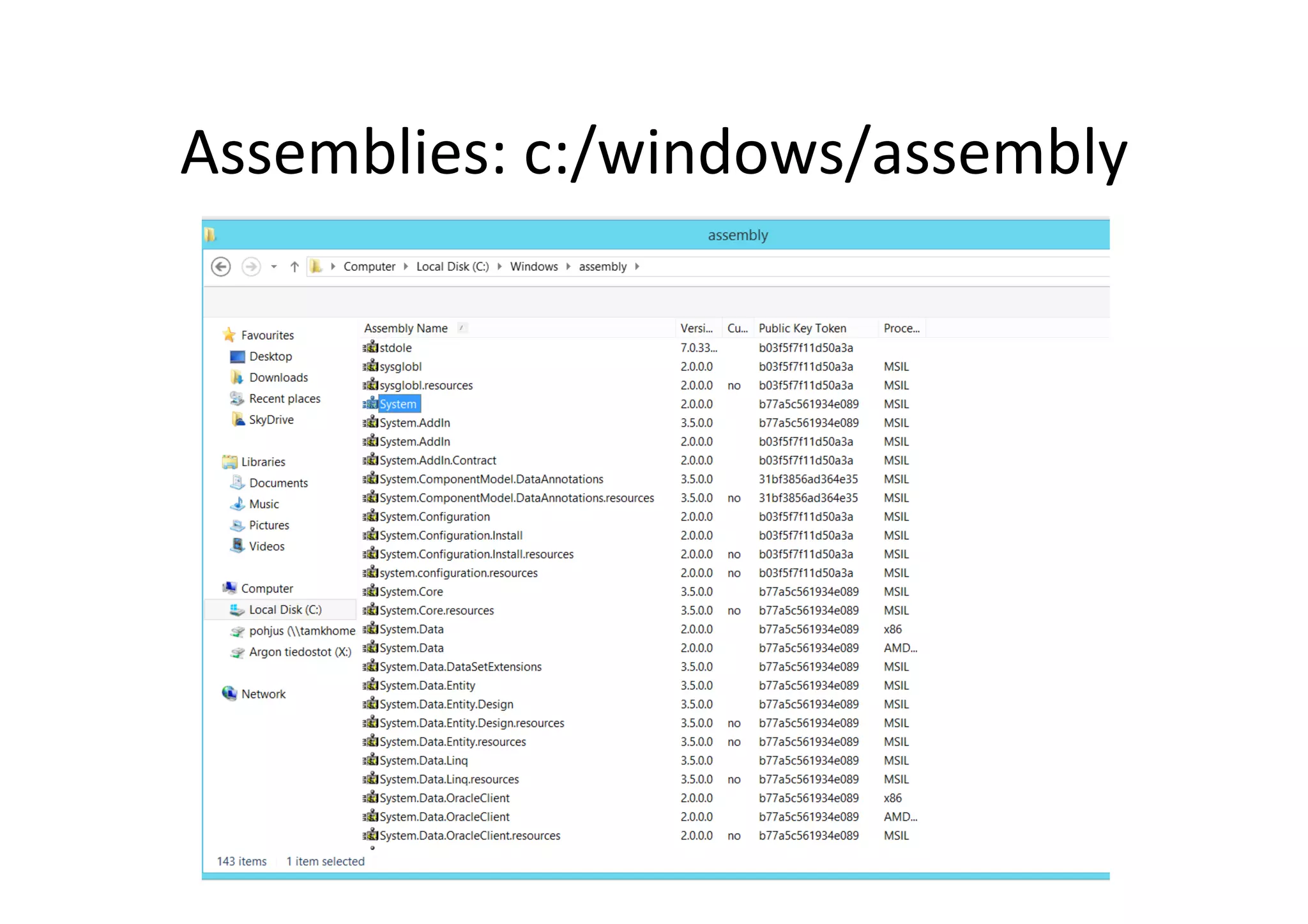
Task: Select the Music library
Action: click(264, 504)
